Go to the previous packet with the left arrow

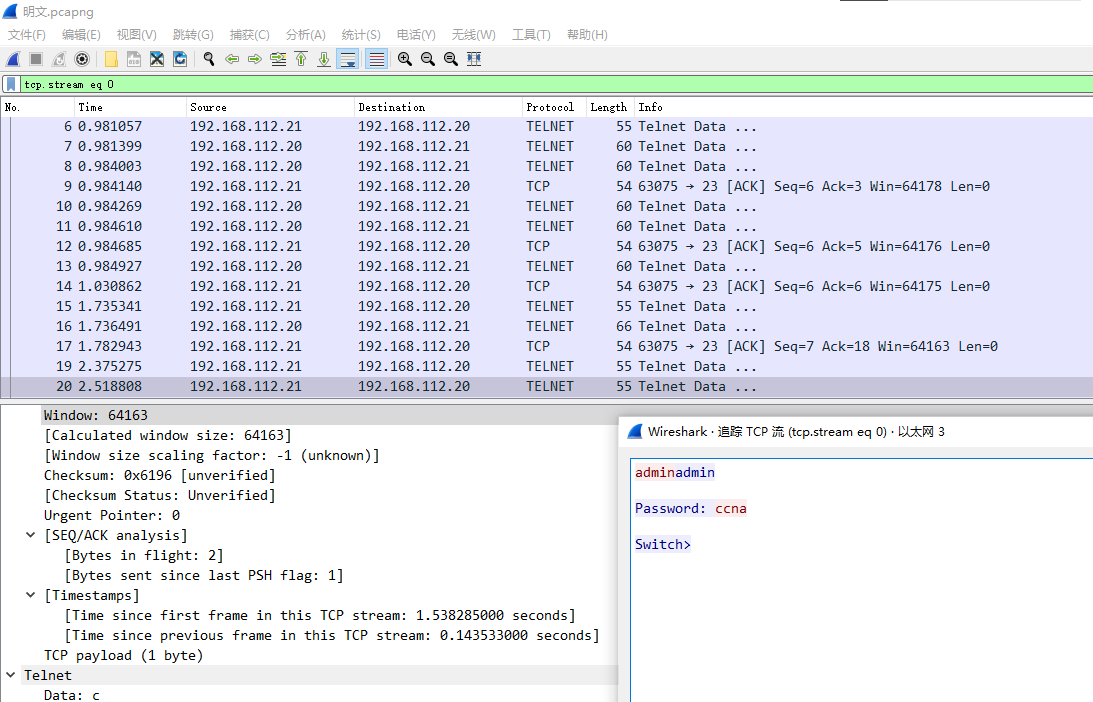click(232, 59)
